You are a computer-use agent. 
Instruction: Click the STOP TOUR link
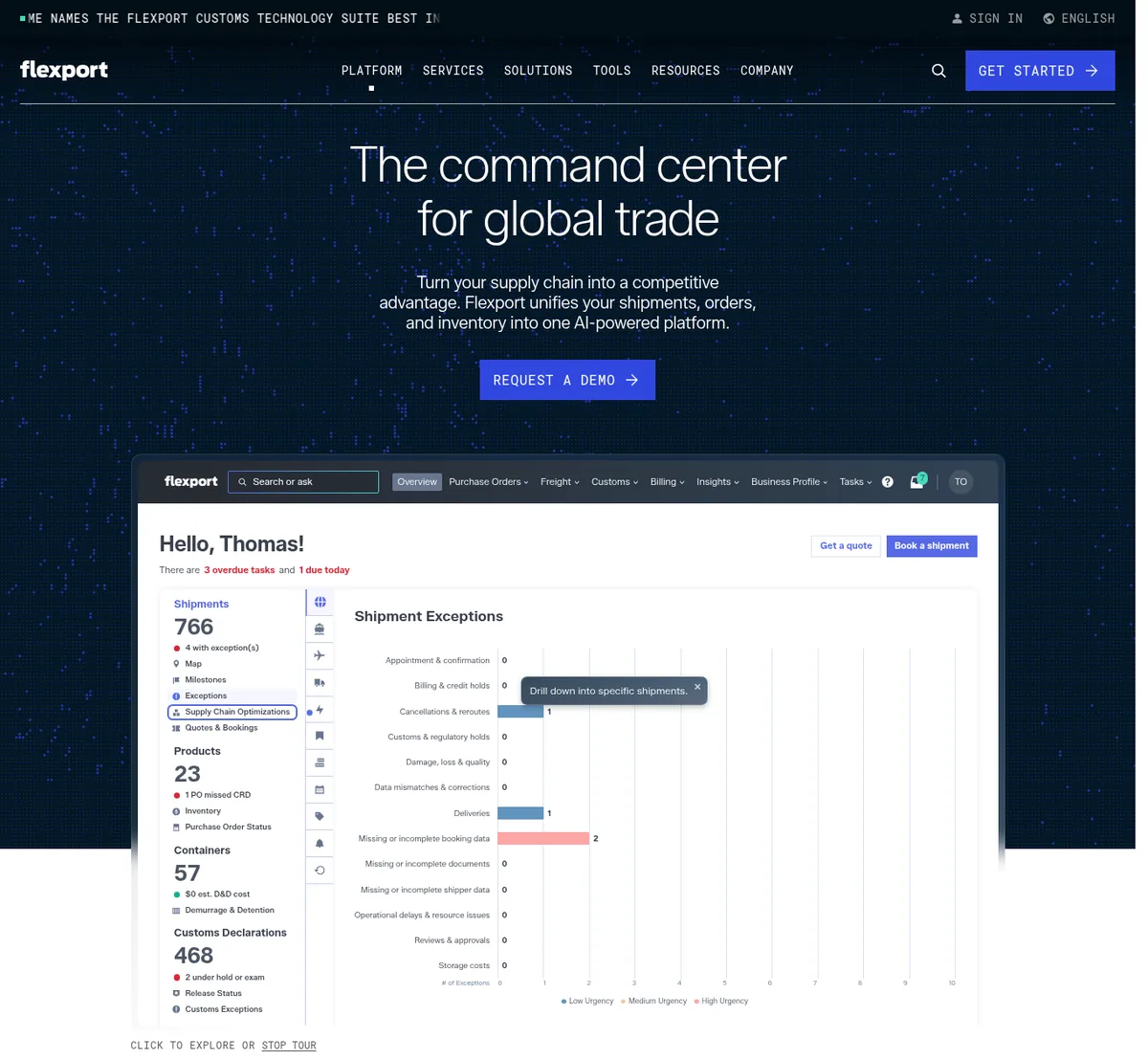click(x=289, y=1046)
